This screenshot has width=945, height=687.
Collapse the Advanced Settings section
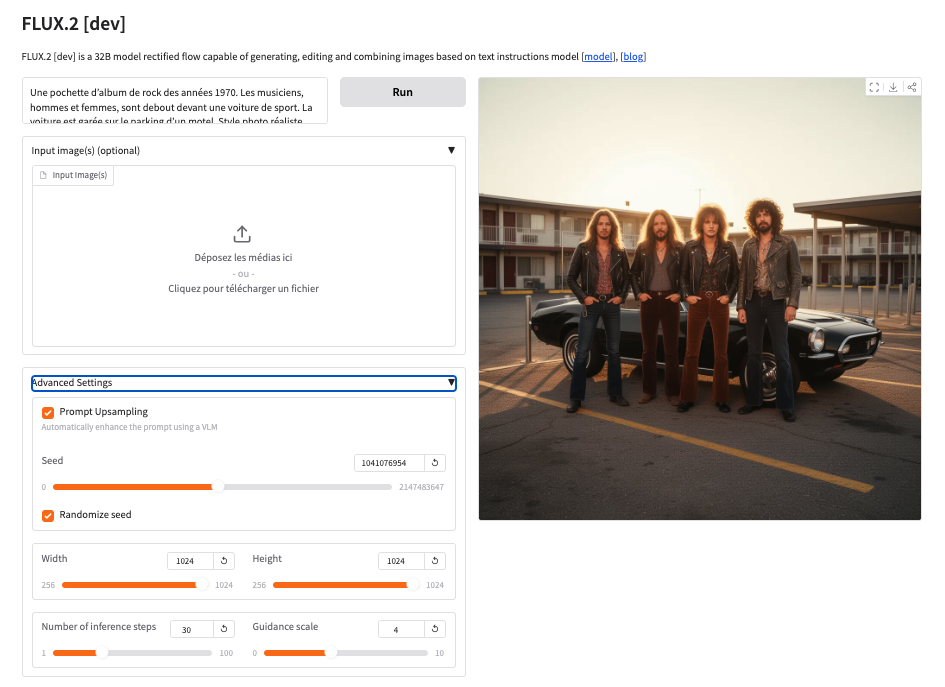[x=451, y=383]
